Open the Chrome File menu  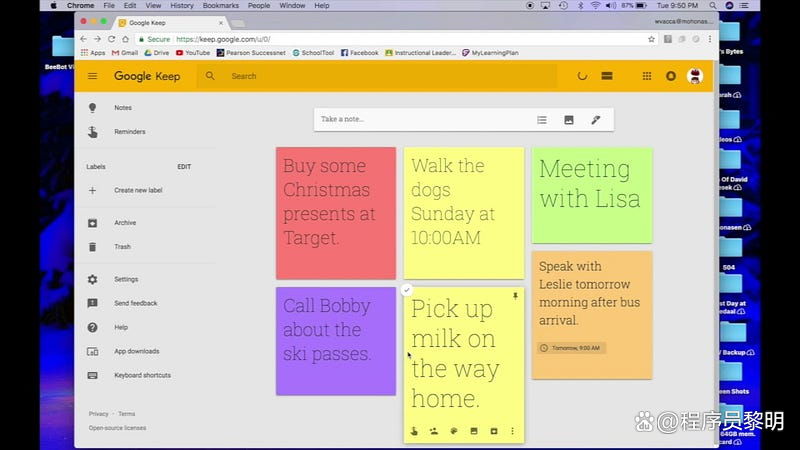coord(109,6)
